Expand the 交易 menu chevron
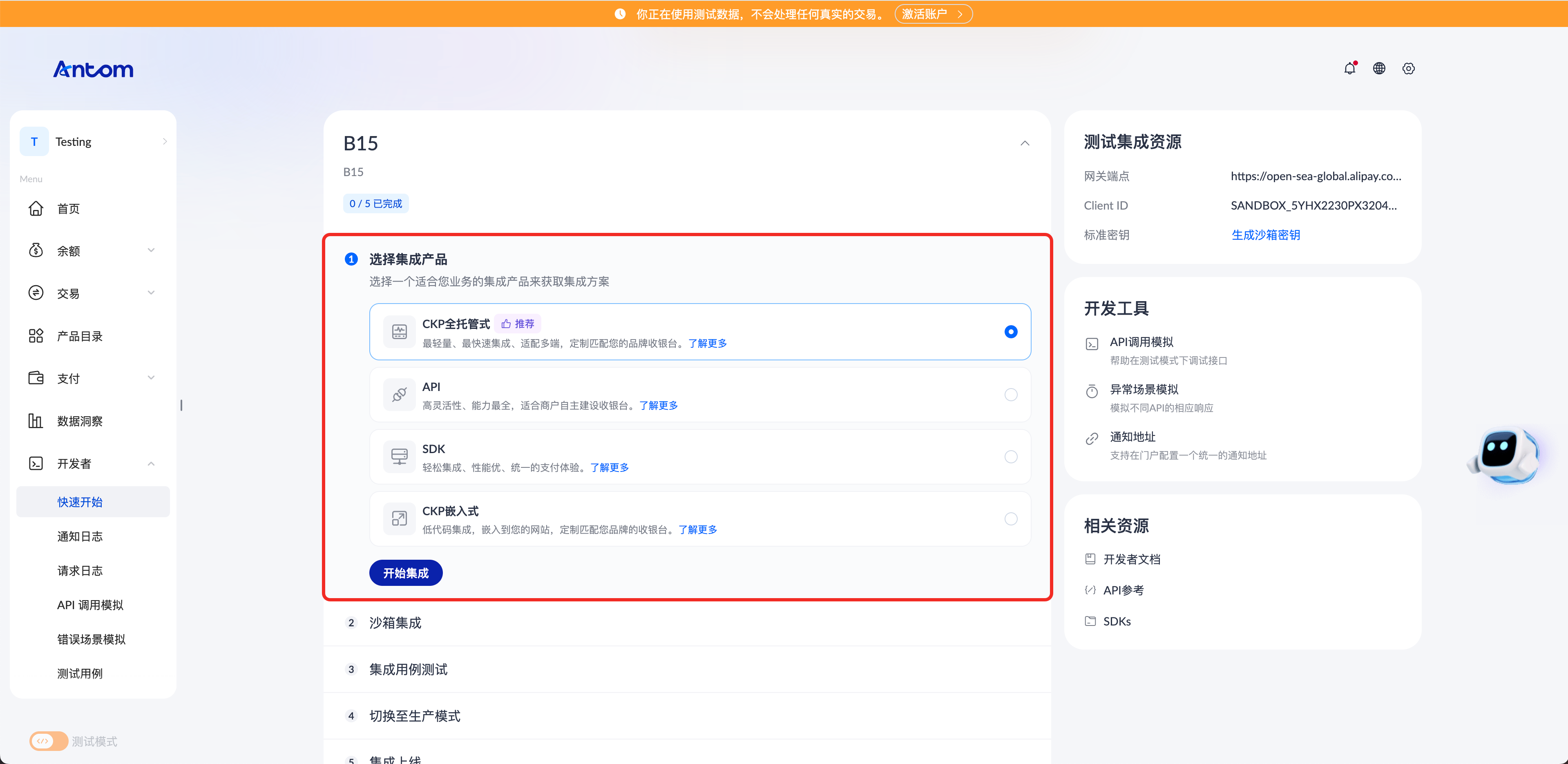Image resolution: width=1568 pixels, height=764 pixels. pyautogui.click(x=151, y=293)
